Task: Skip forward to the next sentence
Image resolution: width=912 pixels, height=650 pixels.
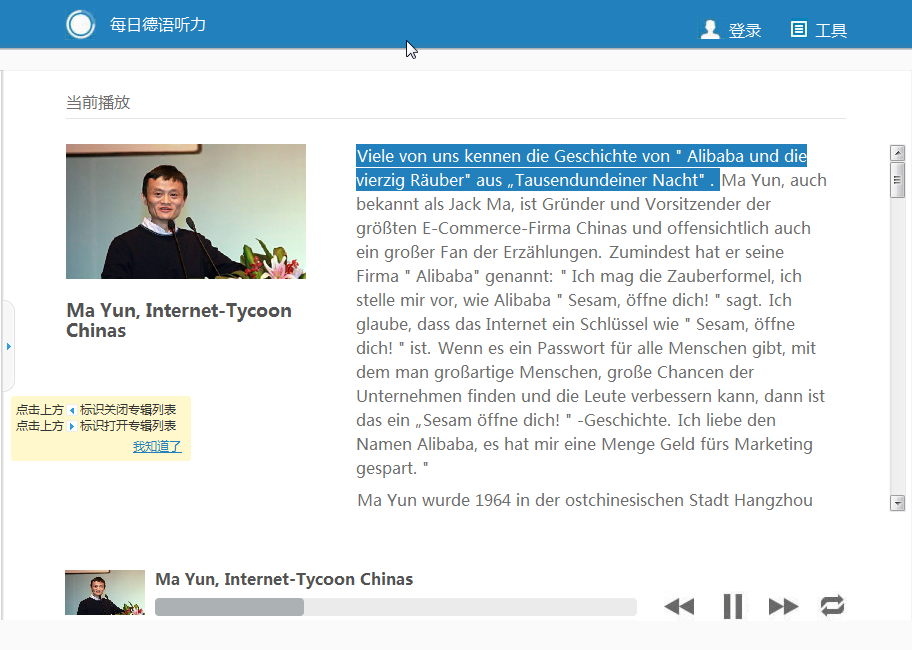Action: pyautogui.click(x=783, y=606)
